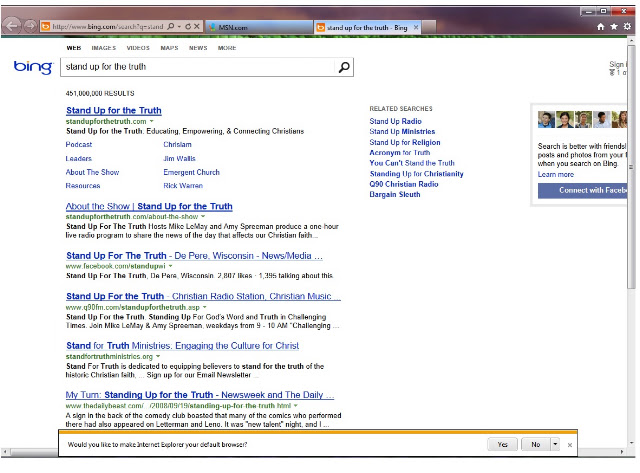Close the 'stand up for the truth - Bing' tab

coord(416,27)
